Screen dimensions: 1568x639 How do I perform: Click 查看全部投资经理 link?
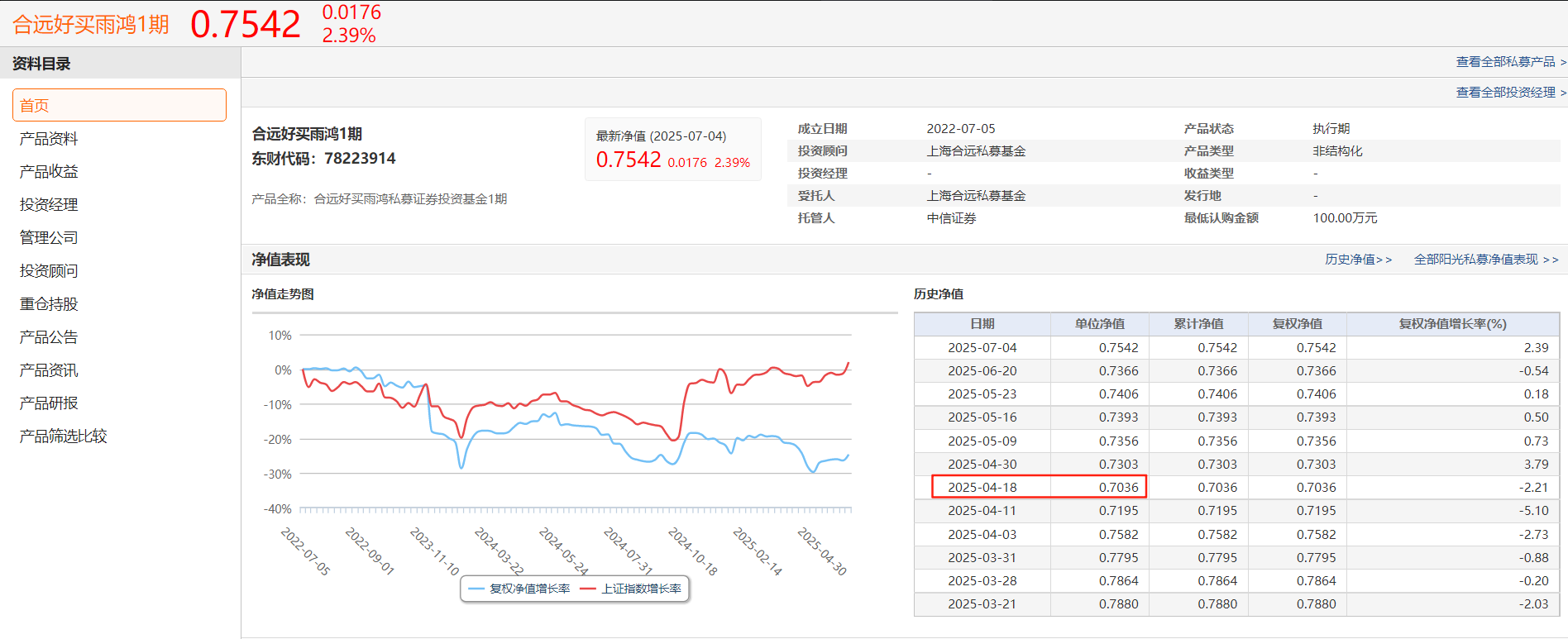[x=1511, y=93]
